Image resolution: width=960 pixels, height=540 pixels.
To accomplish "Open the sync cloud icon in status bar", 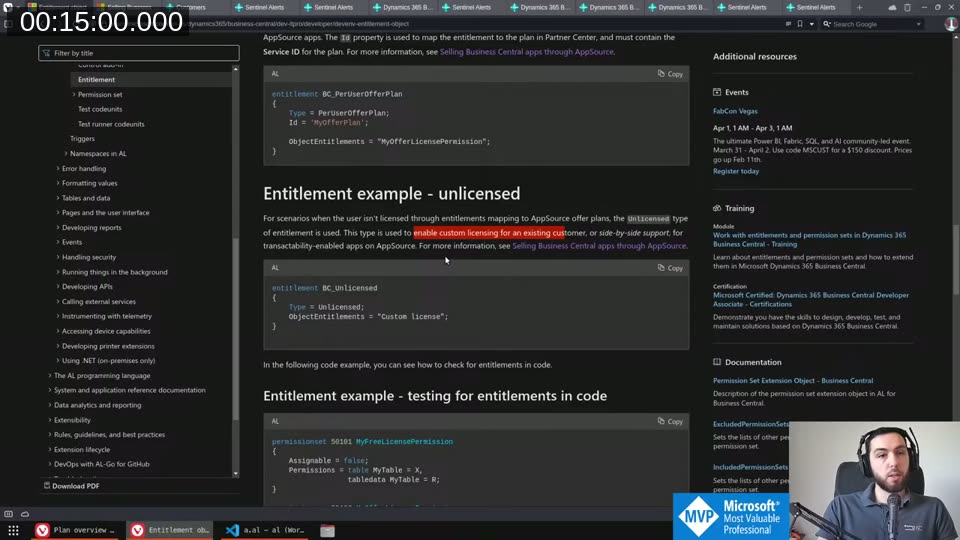I will click(25, 514).
